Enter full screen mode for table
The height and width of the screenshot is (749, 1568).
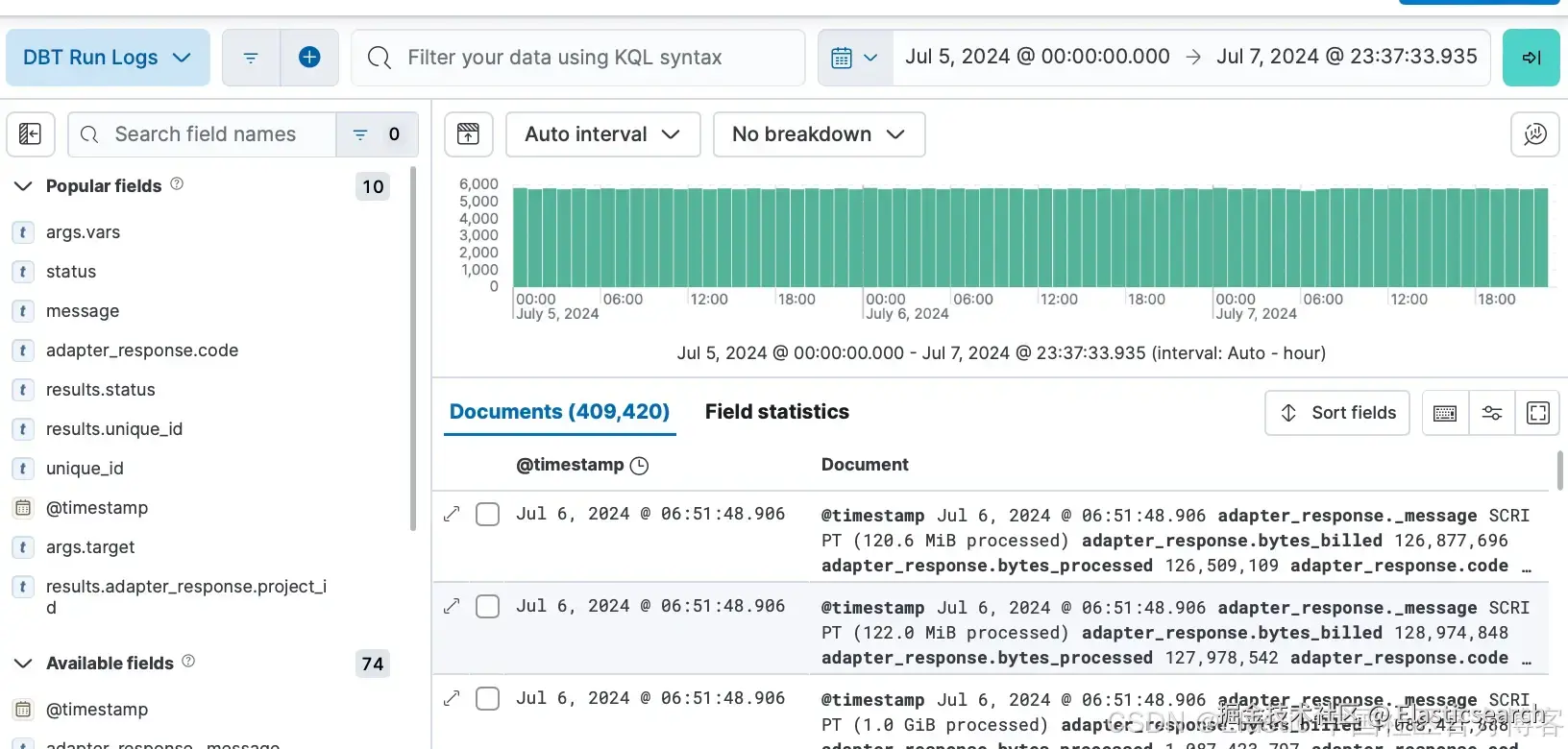click(x=1537, y=413)
